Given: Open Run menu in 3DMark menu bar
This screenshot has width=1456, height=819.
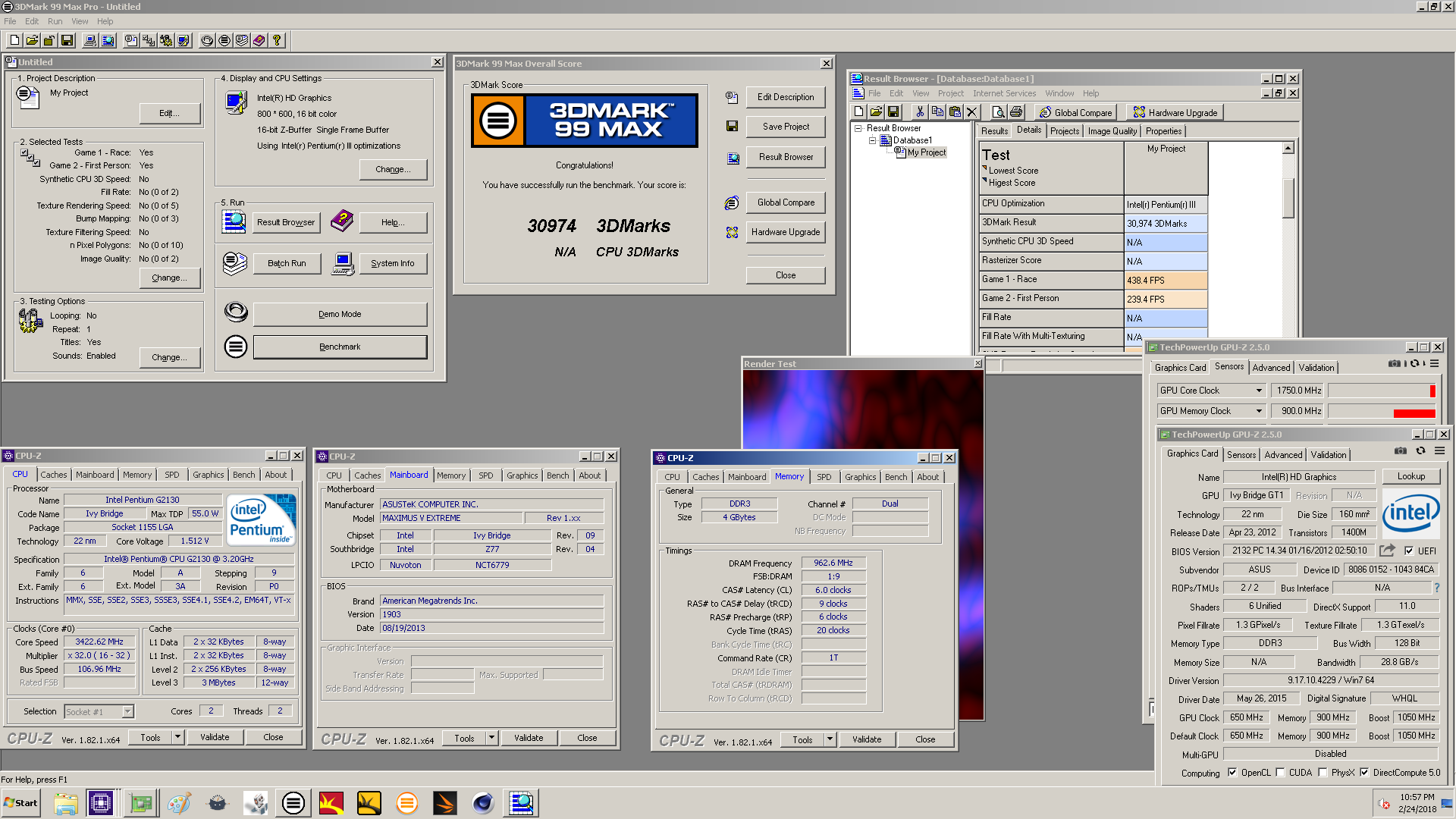Looking at the screenshot, I should pyautogui.click(x=55, y=21).
